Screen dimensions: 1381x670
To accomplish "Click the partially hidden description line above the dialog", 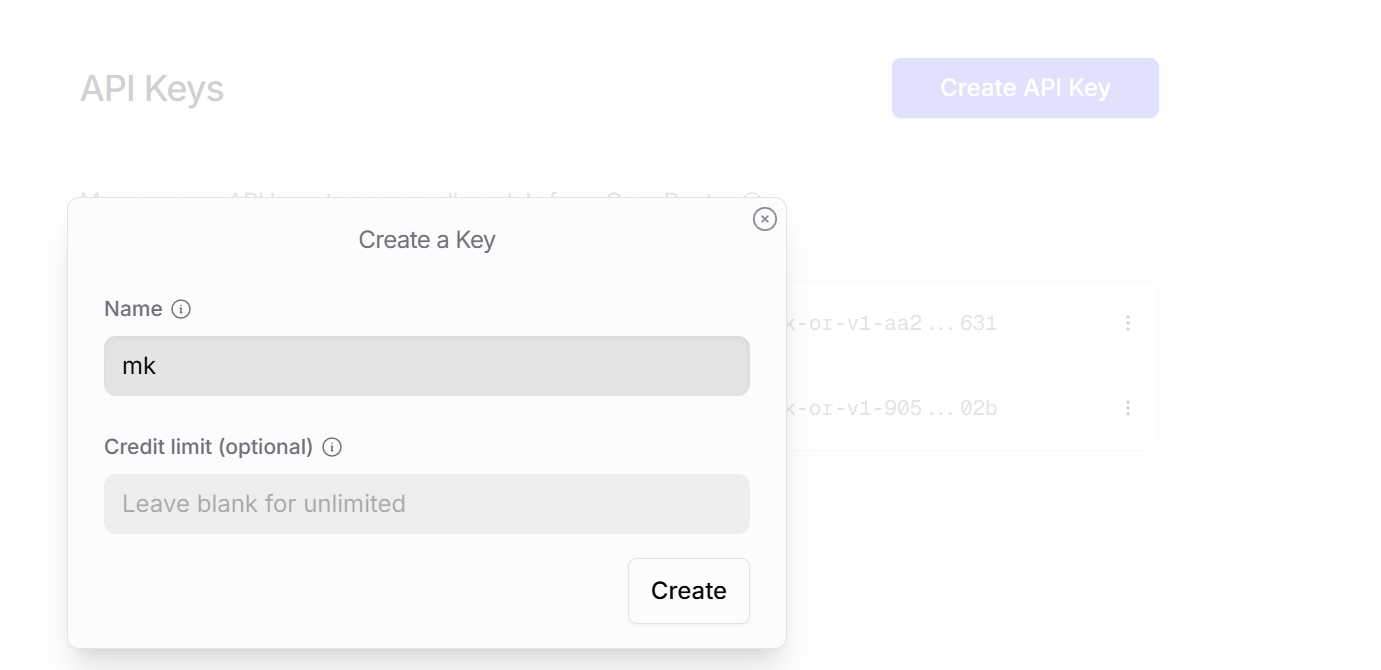I will pos(420,198).
